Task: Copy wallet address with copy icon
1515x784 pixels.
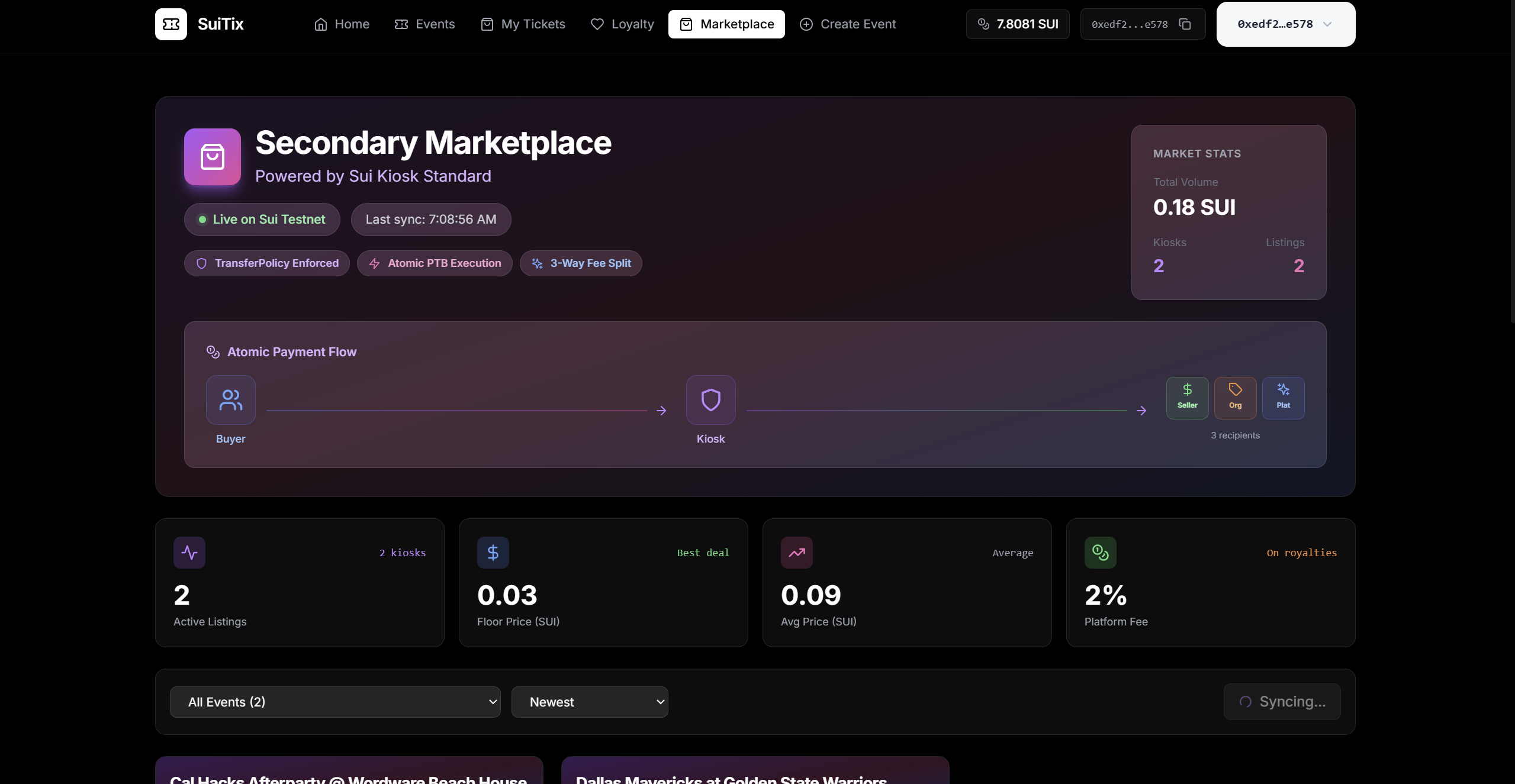Action: click(1185, 24)
